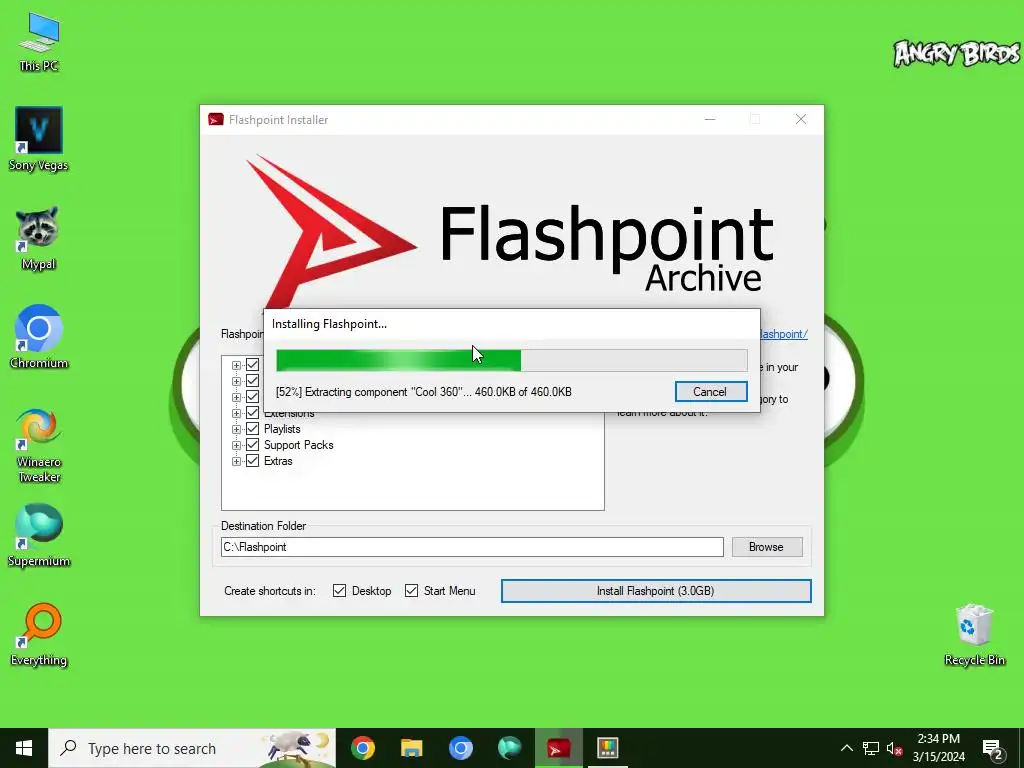Uncheck the Extras component checkbox

[253, 461]
